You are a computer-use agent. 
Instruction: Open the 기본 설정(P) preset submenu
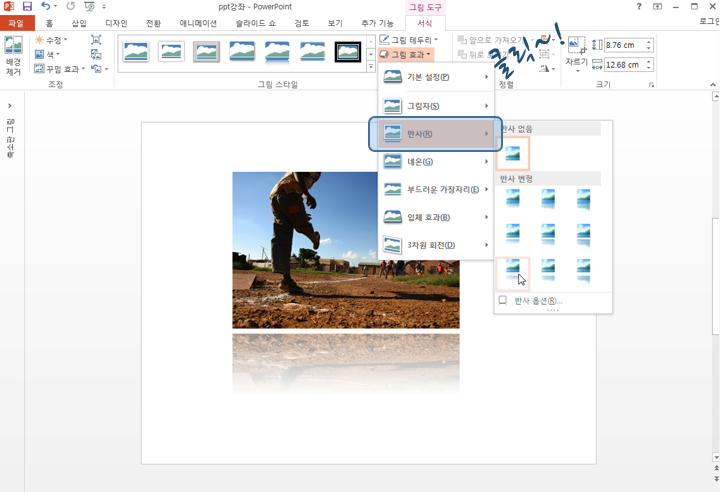click(436, 77)
